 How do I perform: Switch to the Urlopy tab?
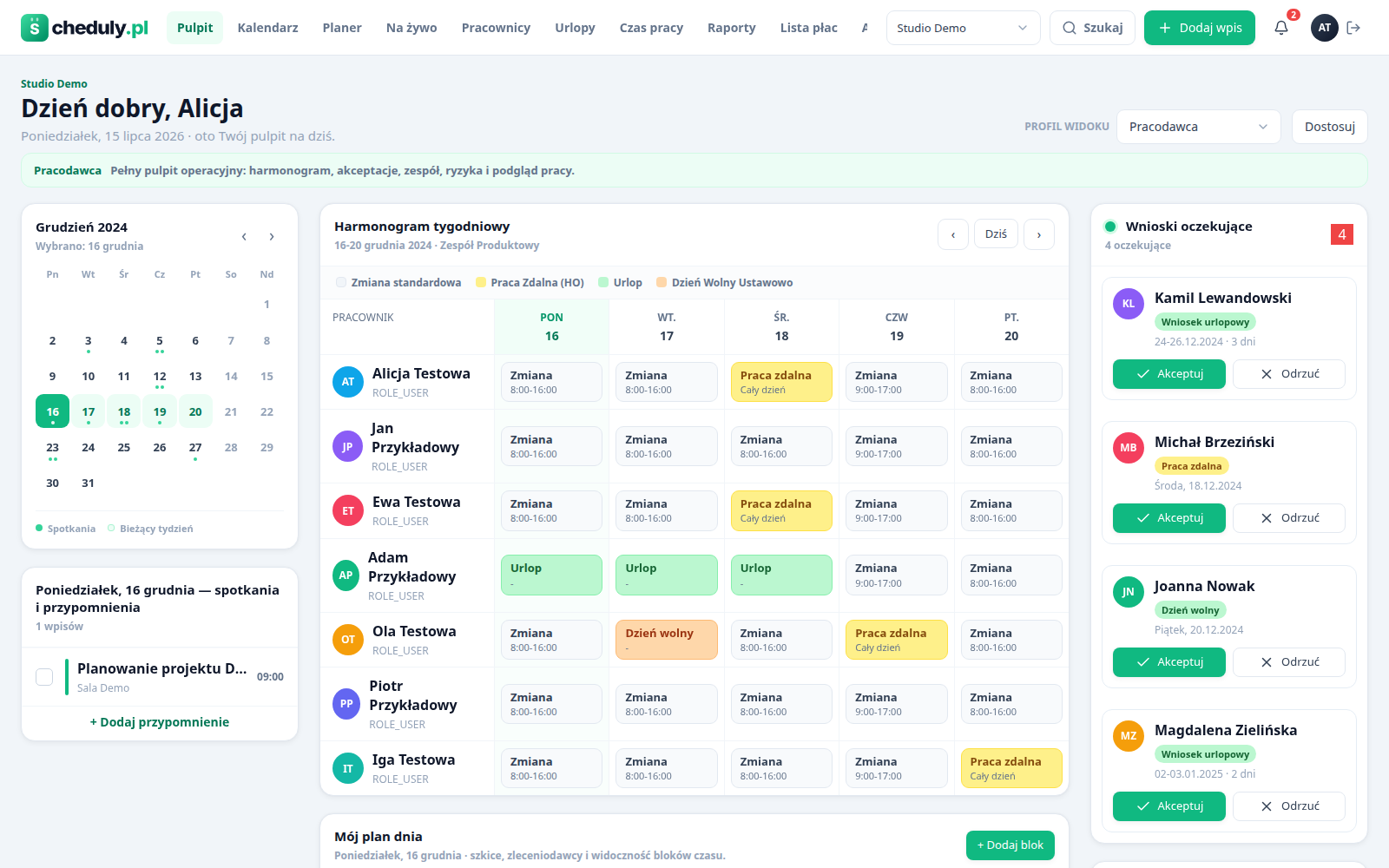coord(575,28)
